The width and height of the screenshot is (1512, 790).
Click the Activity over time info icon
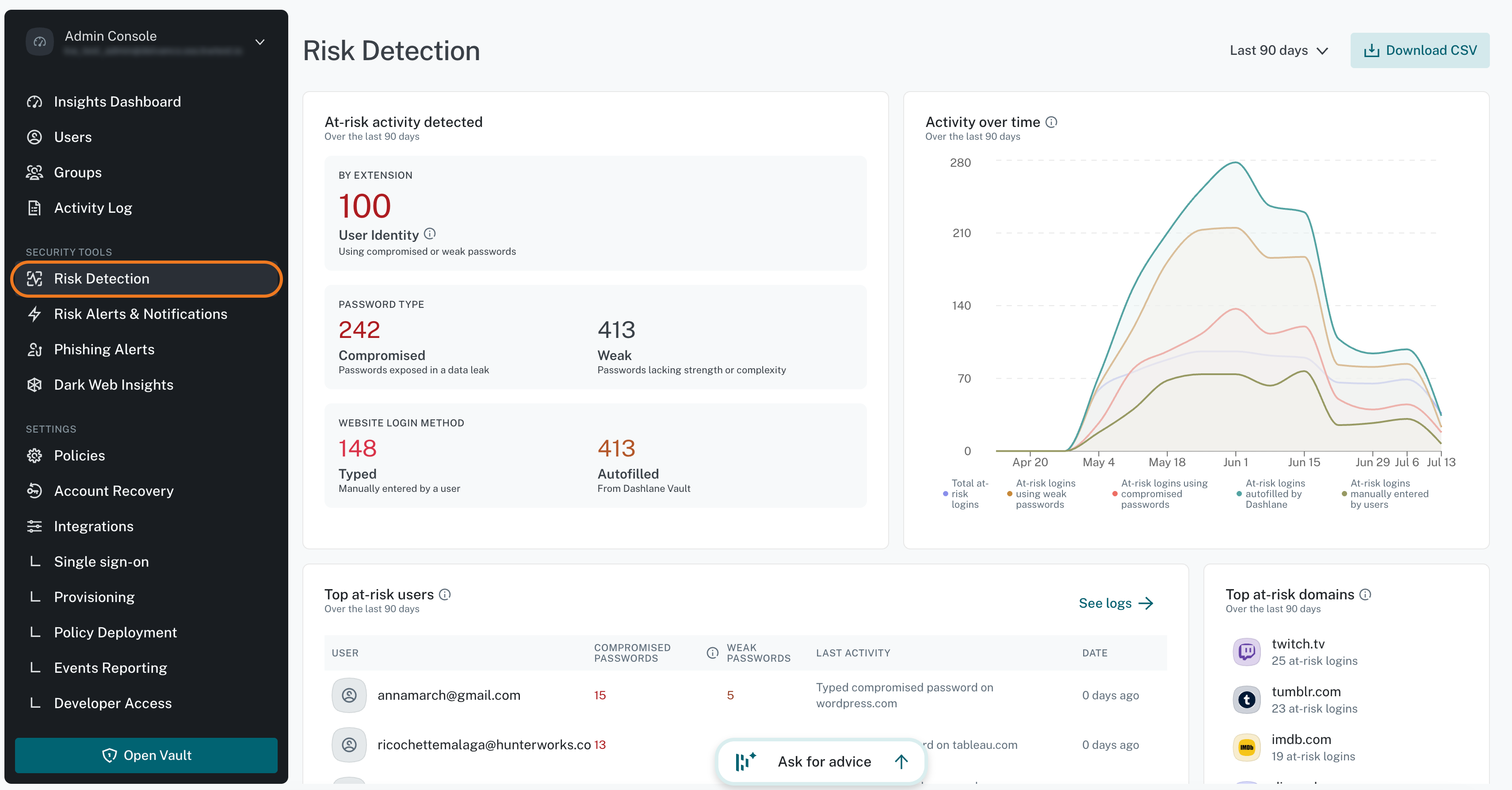click(1051, 122)
